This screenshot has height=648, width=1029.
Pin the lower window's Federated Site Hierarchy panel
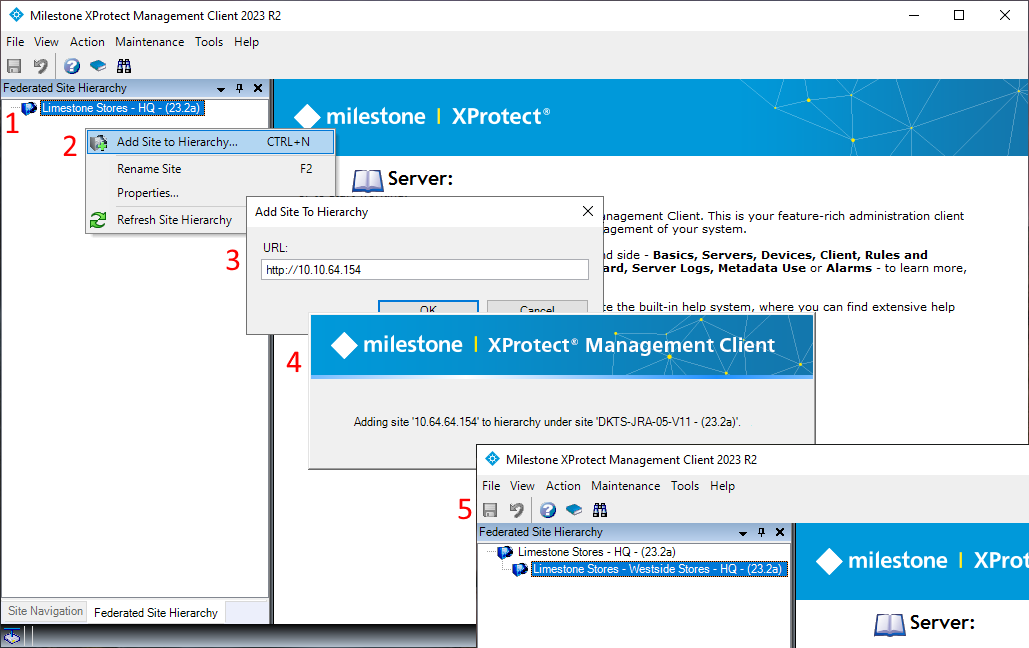[x=761, y=532]
